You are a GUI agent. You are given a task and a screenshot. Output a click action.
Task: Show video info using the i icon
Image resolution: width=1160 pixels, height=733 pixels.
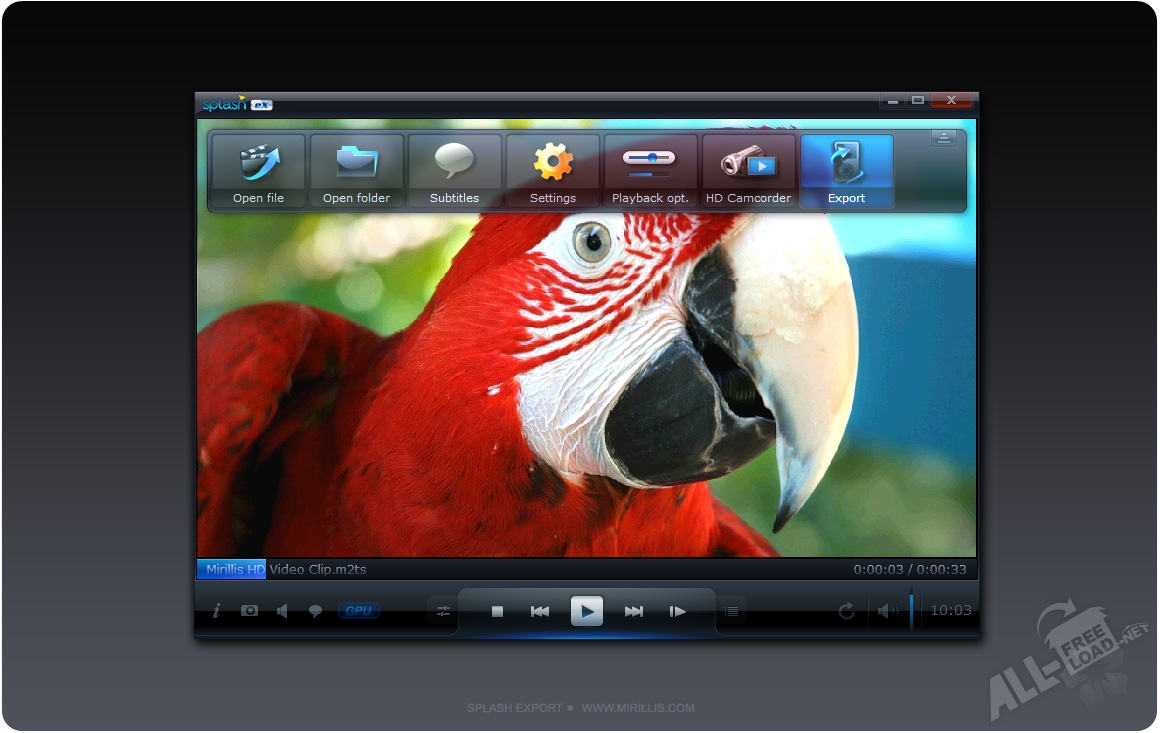(x=216, y=611)
